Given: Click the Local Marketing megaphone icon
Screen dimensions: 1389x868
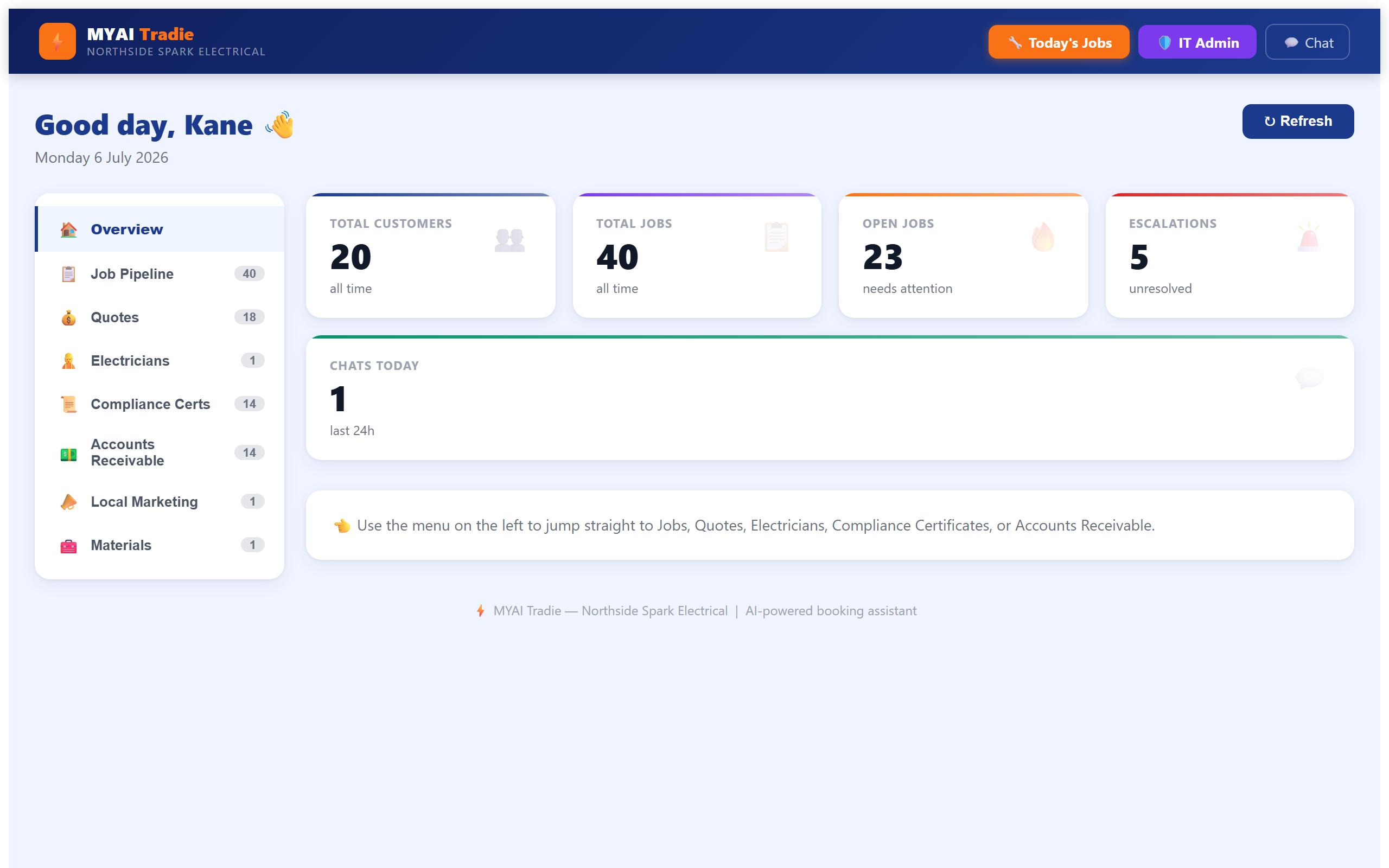Looking at the screenshot, I should coord(68,502).
